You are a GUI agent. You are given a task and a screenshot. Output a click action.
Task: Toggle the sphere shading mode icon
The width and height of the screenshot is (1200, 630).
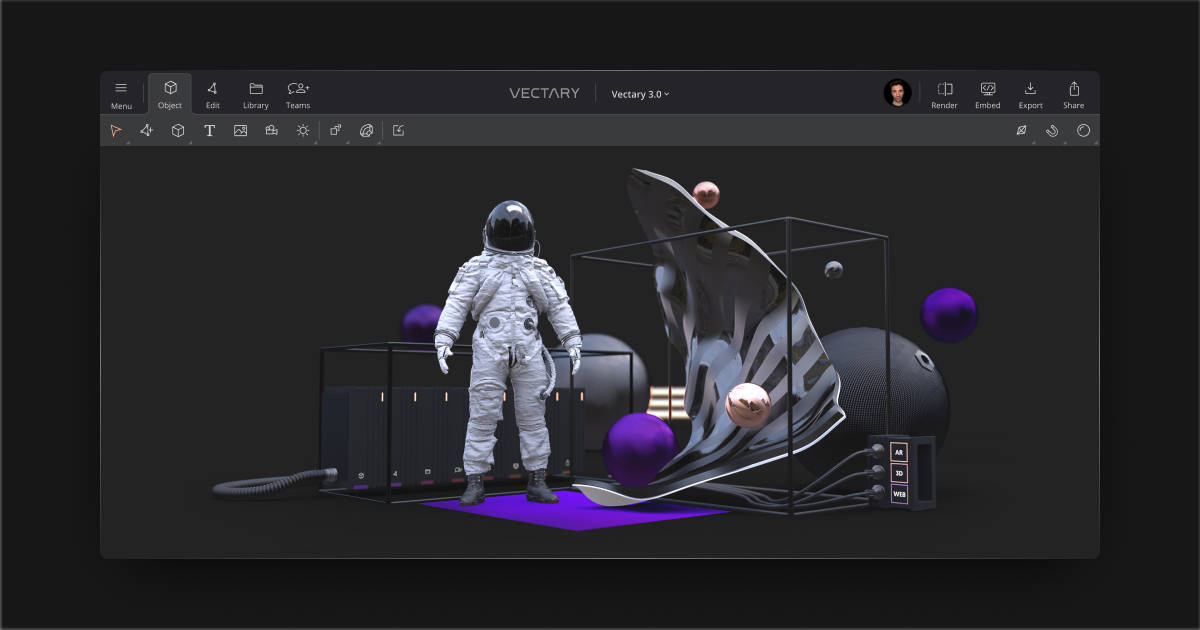tap(1083, 130)
